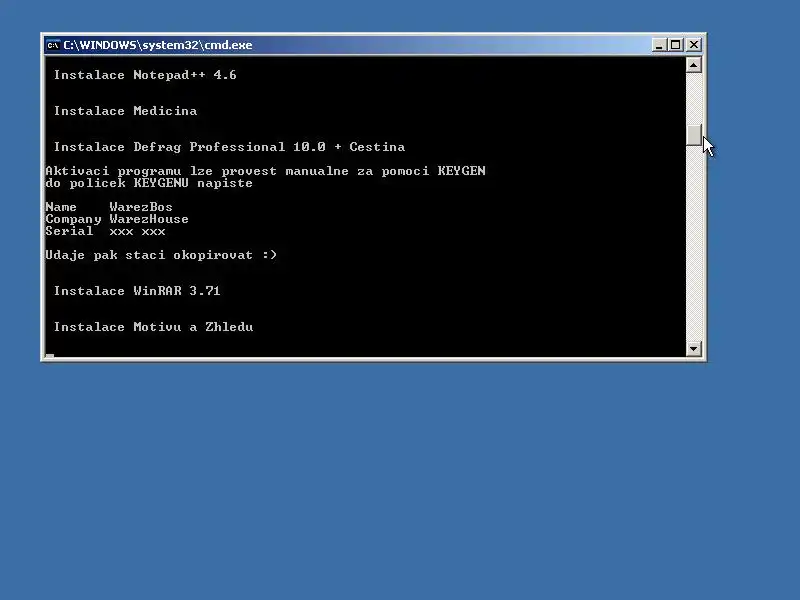Click the line starting 'Aktivaci programu lze'
This screenshot has height=600, width=800.
265,171
